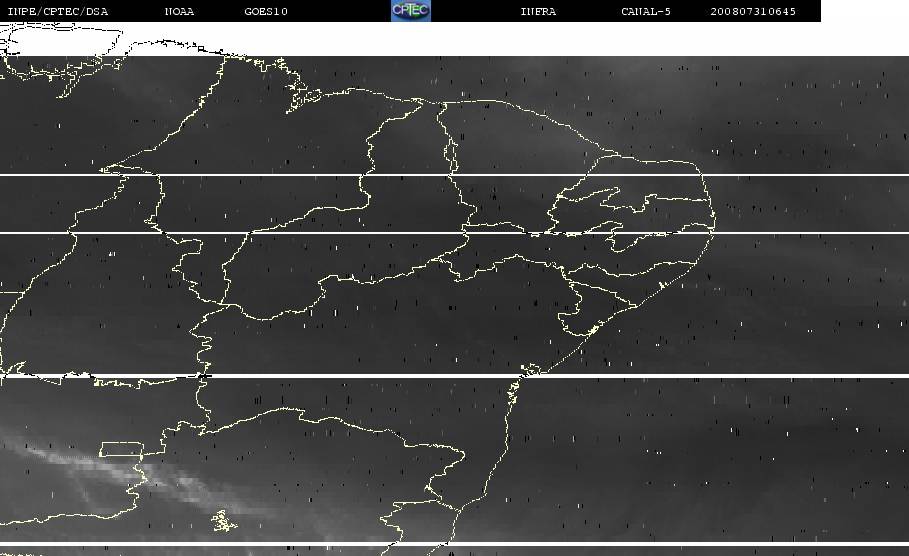Click the rectangular outlined district at lower-left
The width and height of the screenshot is (909, 556).
(x=121, y=450)
